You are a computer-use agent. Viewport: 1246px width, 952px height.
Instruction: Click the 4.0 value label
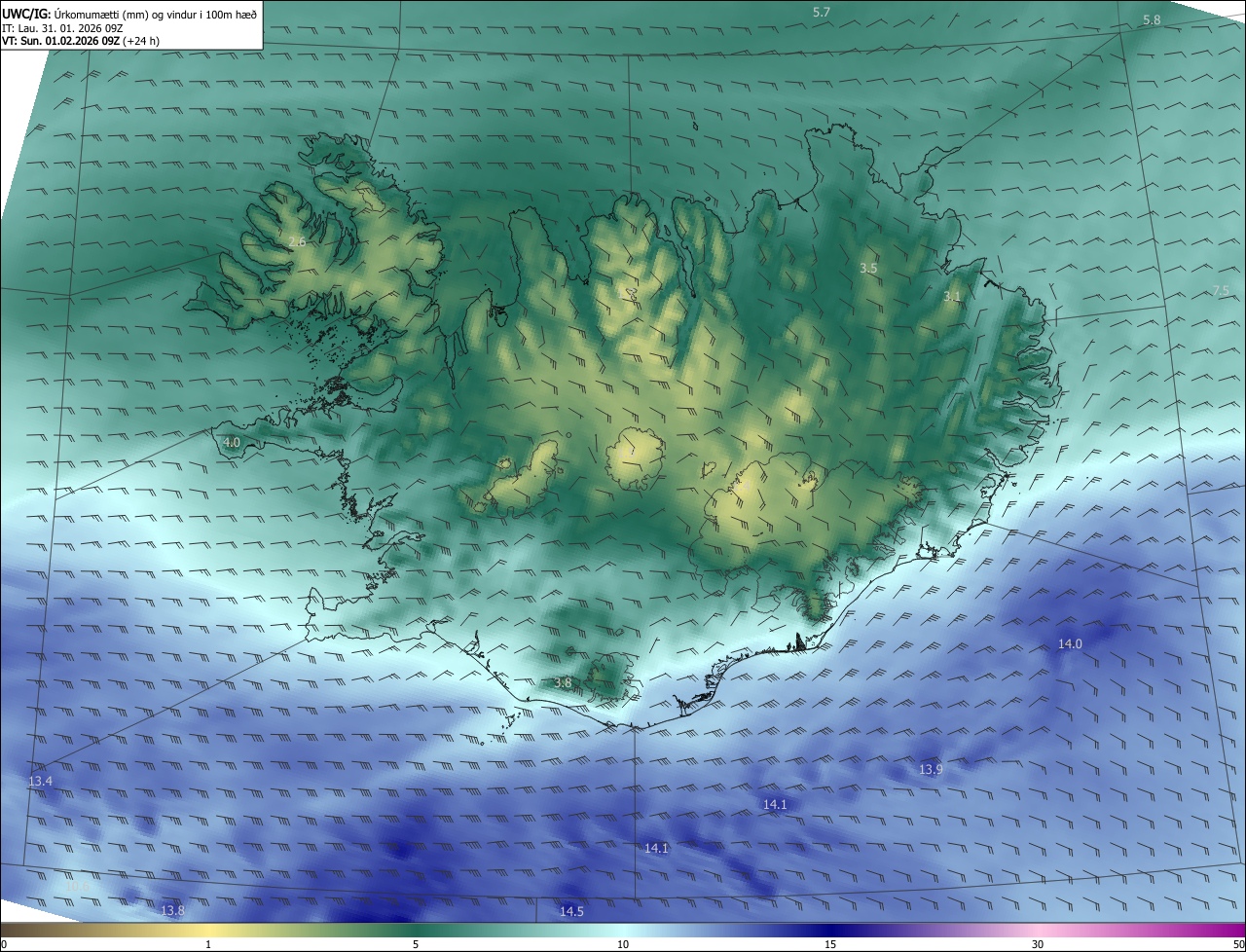232,442
